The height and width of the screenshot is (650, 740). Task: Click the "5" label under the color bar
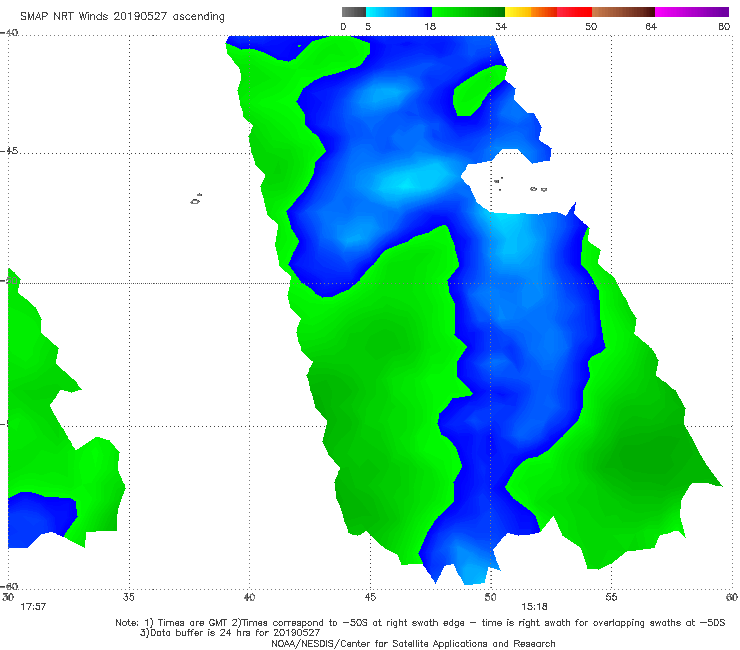[x=368, y=26]
